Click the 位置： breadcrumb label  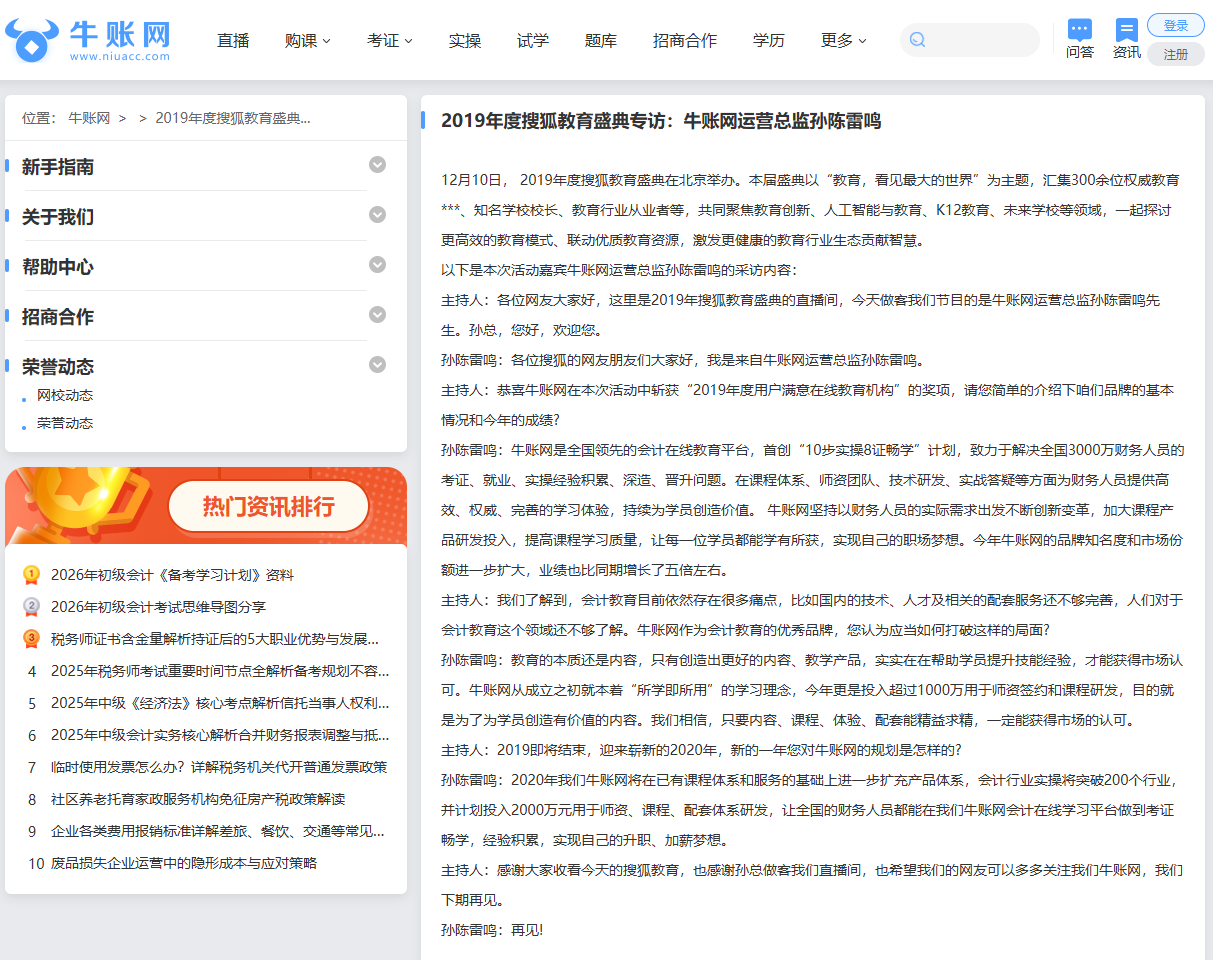[x=39, y=118]
